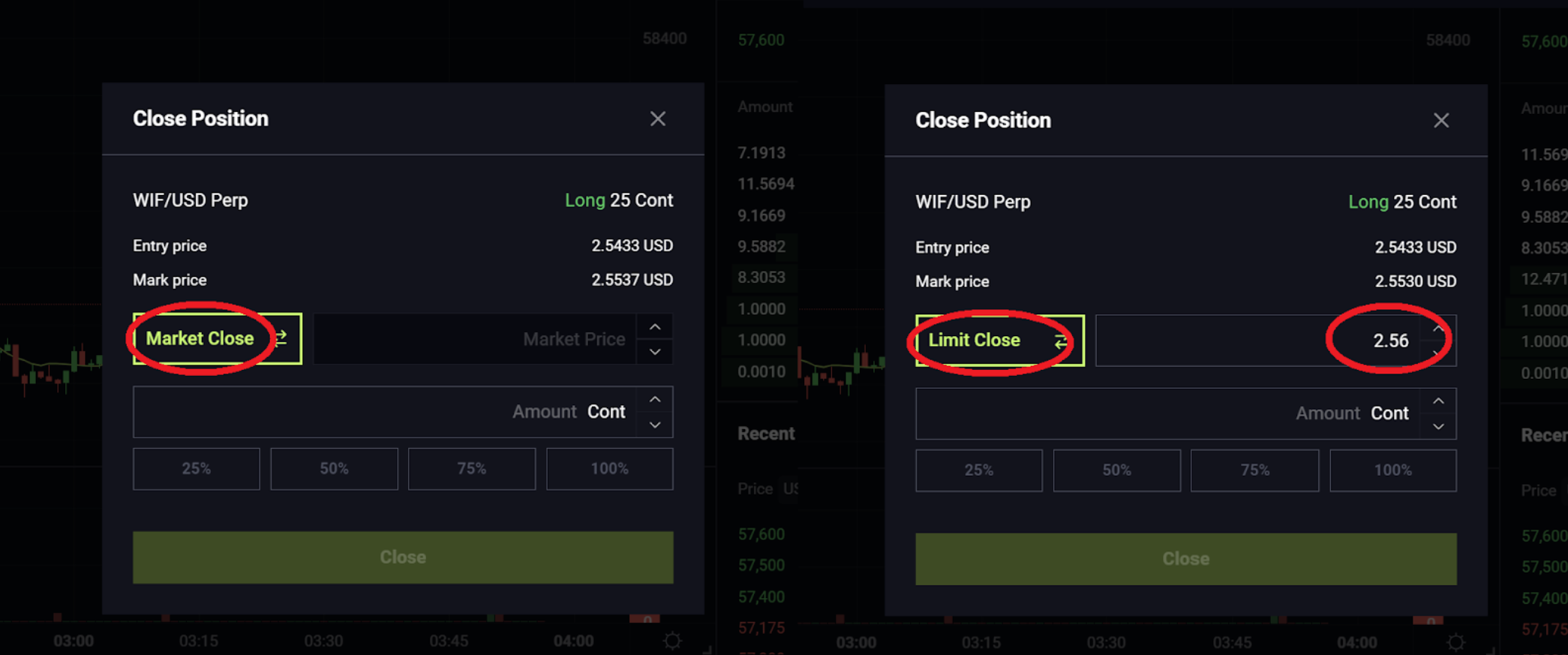This screenshot has height=655, width=1568.
Task: Increase market price with up arrow, left dialog
Action: (x=655, y=326)
